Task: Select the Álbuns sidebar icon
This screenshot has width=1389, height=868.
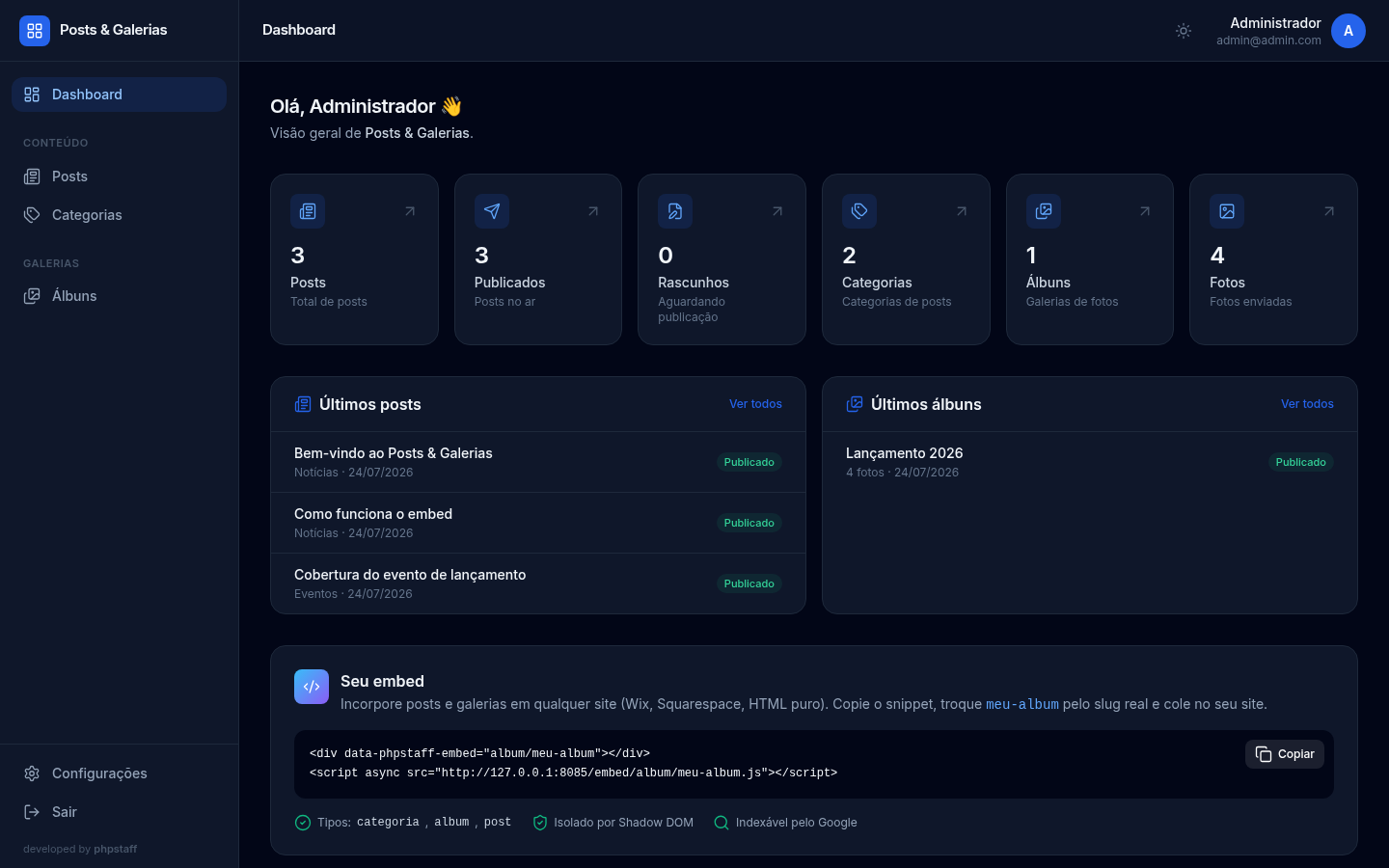Action: [32, 296]
